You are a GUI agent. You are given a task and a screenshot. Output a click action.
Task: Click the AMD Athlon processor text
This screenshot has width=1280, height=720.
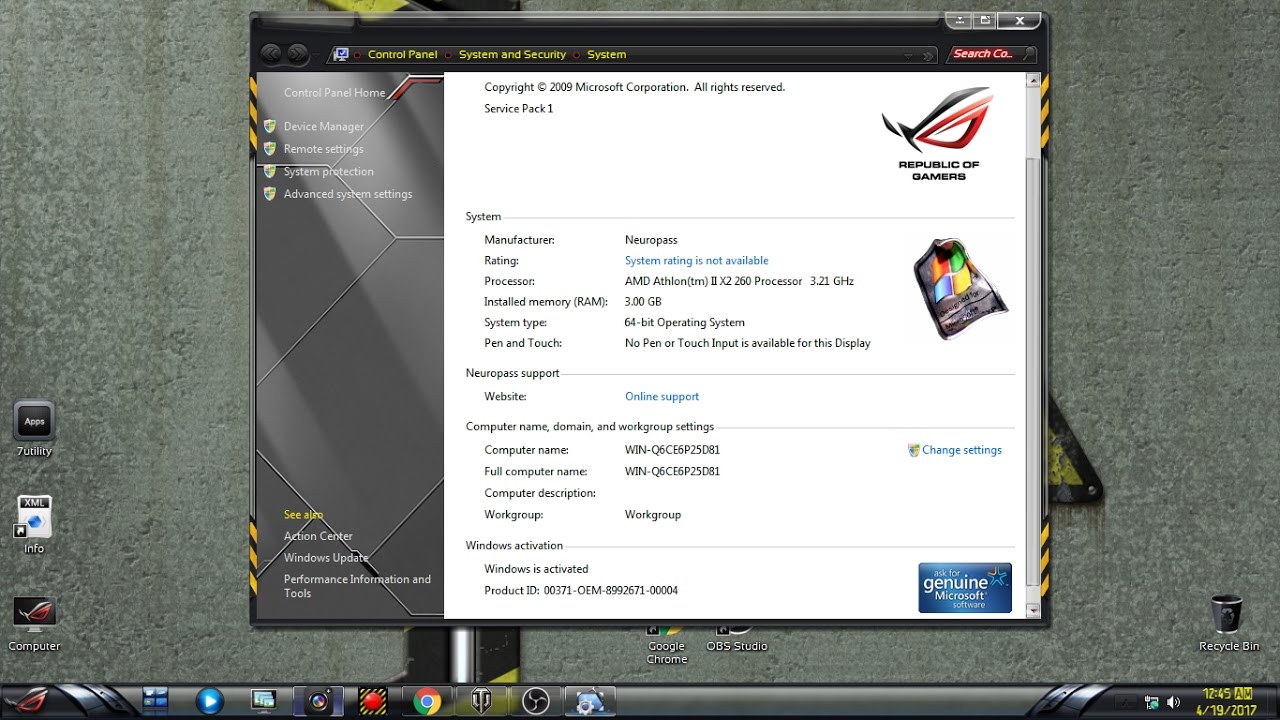click(739, 282)
